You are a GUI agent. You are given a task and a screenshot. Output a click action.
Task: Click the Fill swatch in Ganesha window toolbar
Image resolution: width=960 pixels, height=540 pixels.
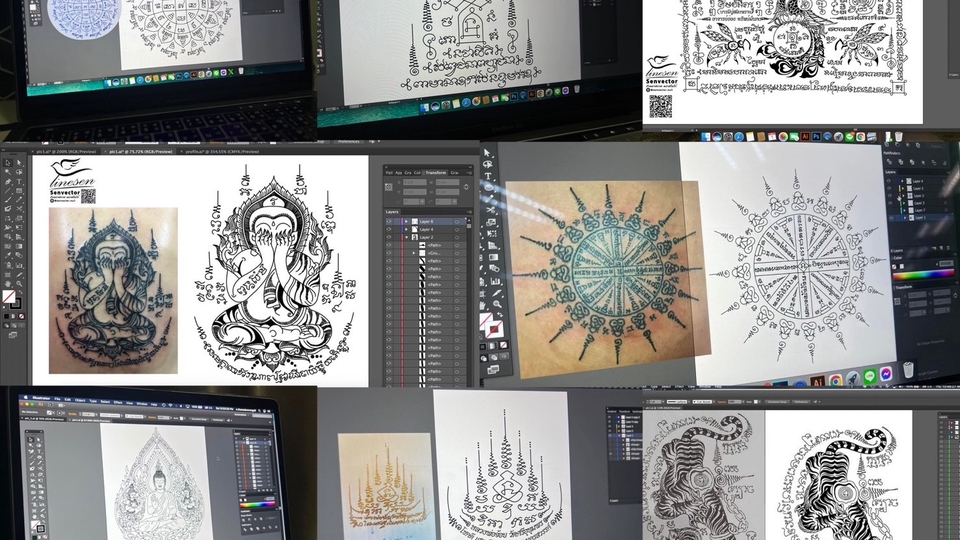9,296
